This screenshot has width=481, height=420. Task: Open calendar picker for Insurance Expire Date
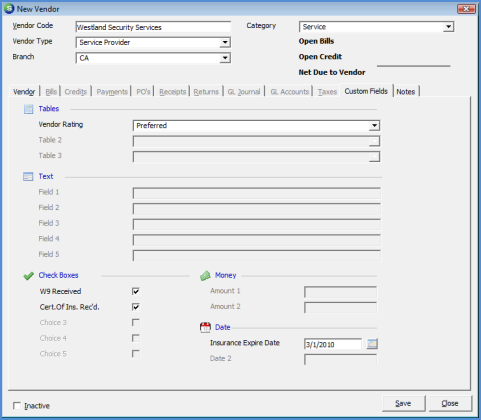[372, 344]
